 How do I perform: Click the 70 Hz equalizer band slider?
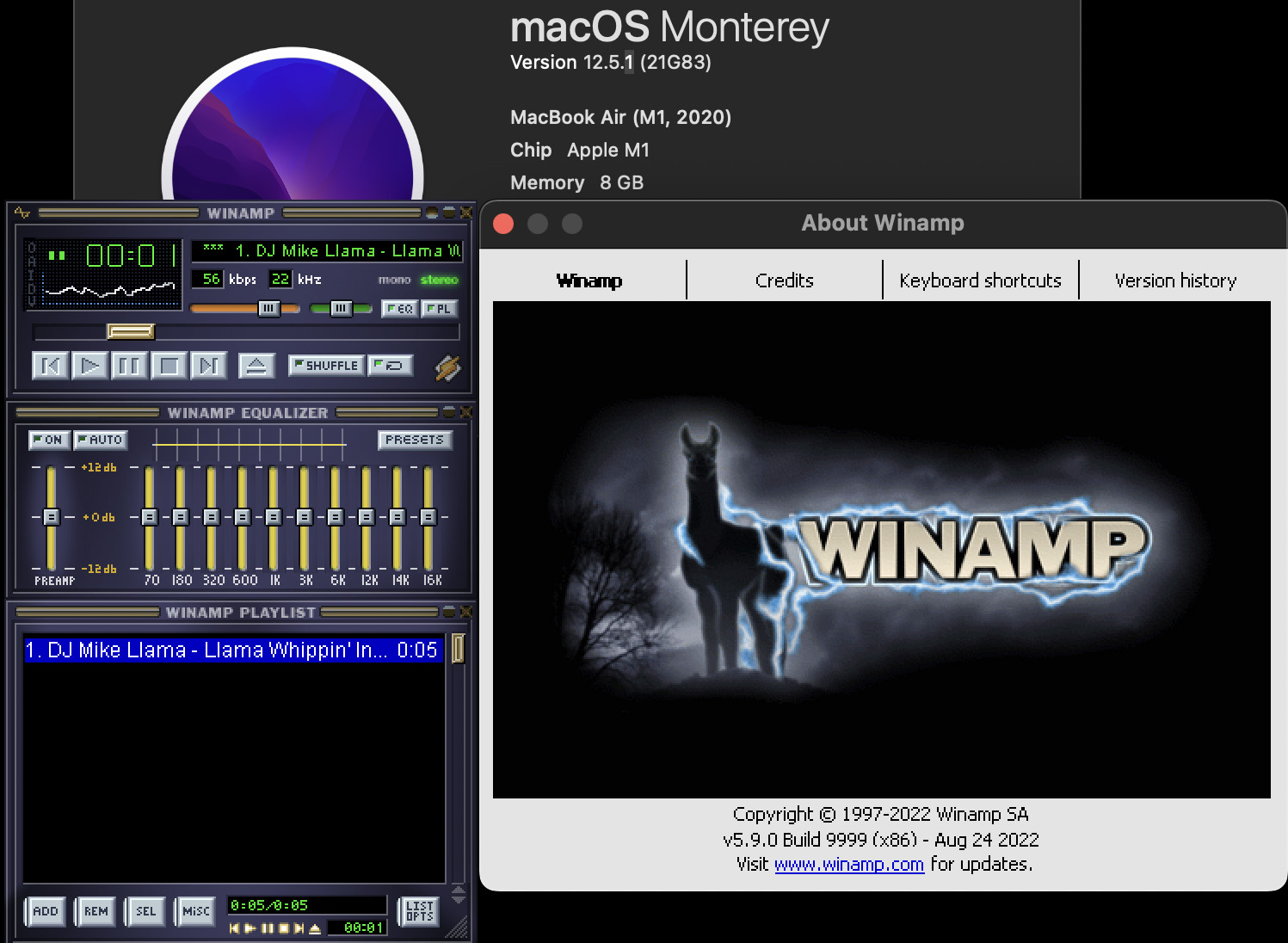(x=150, y=517)
